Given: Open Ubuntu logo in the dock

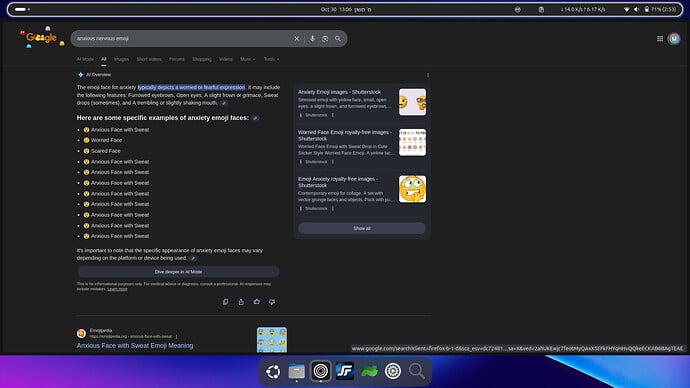Looking at the screenshot, I should tap(273, 371).
